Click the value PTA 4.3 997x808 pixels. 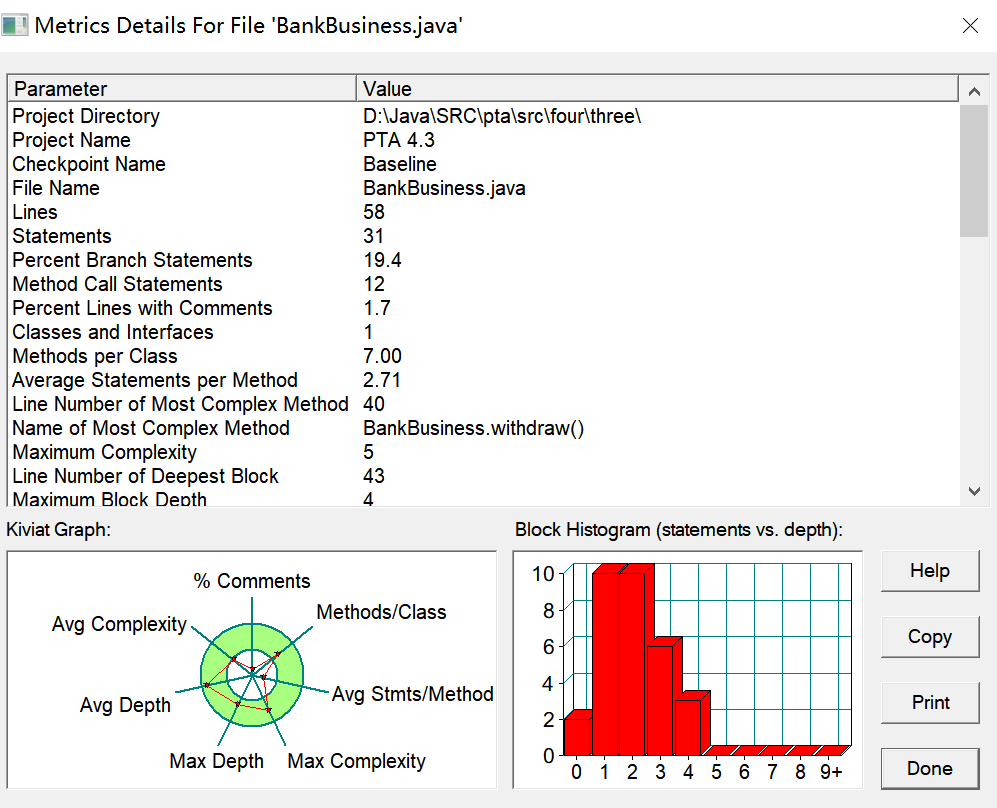point(399,140)
